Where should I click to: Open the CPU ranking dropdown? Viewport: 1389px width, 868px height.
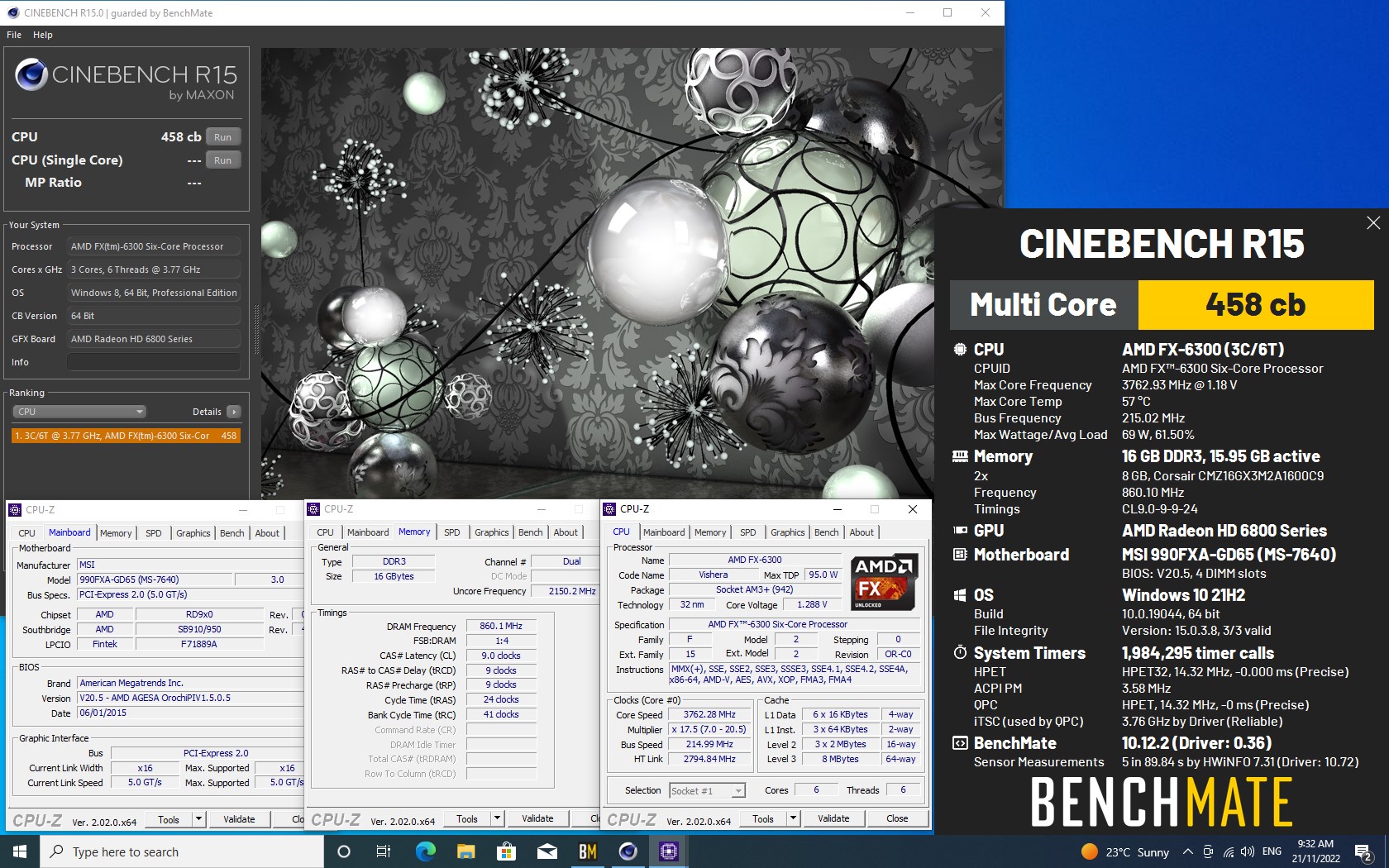(79, 412)
